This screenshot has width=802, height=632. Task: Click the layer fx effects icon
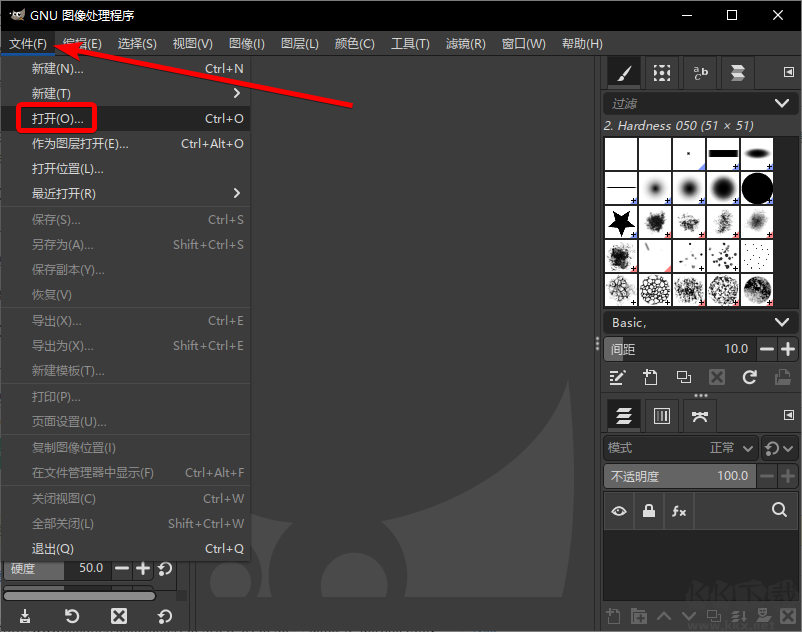point(679,511)
